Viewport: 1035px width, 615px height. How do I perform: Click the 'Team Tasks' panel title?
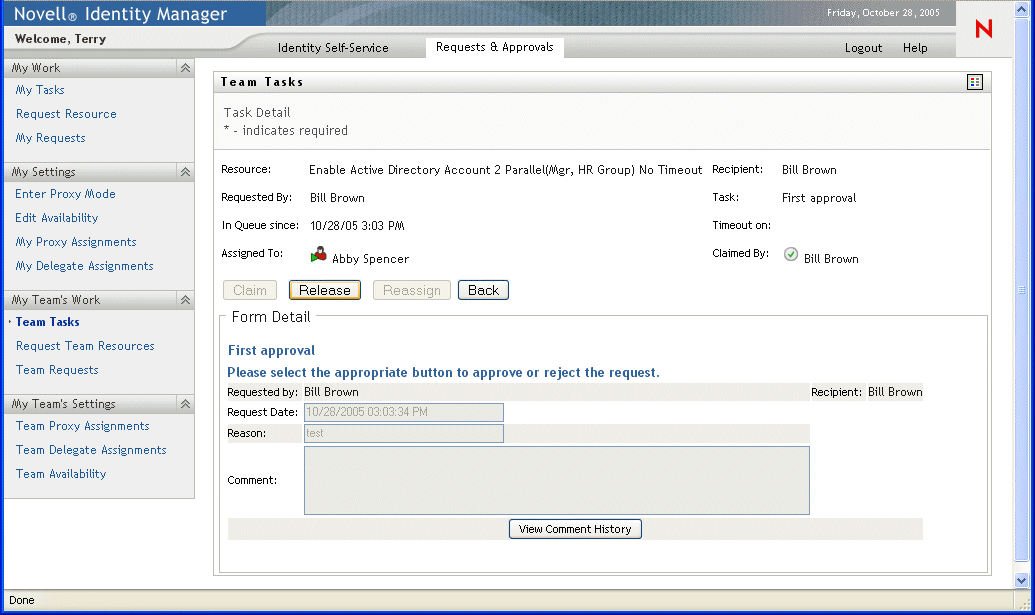262,82
